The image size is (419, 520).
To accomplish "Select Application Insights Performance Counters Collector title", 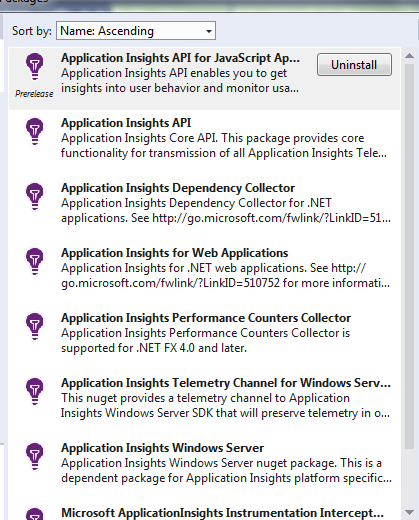I will tap(206, 318).
